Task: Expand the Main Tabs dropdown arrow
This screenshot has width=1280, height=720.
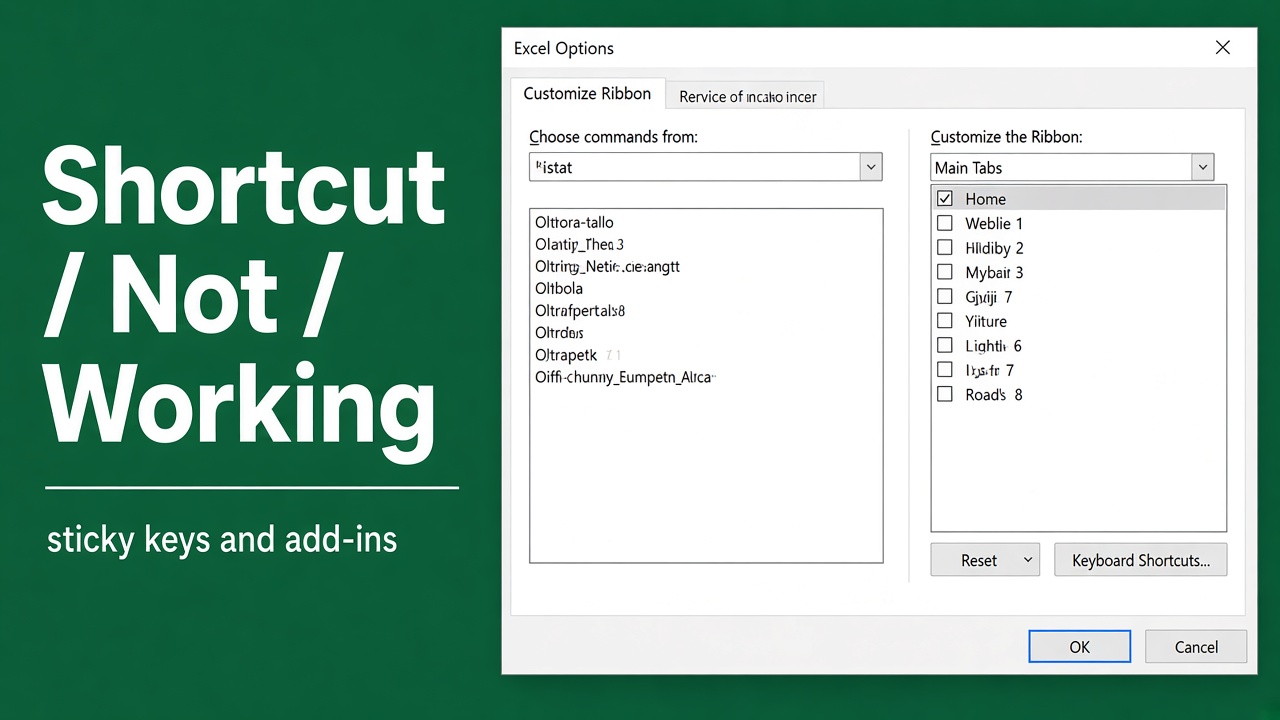Action: pyautogui.click(x=1202, y=167)
